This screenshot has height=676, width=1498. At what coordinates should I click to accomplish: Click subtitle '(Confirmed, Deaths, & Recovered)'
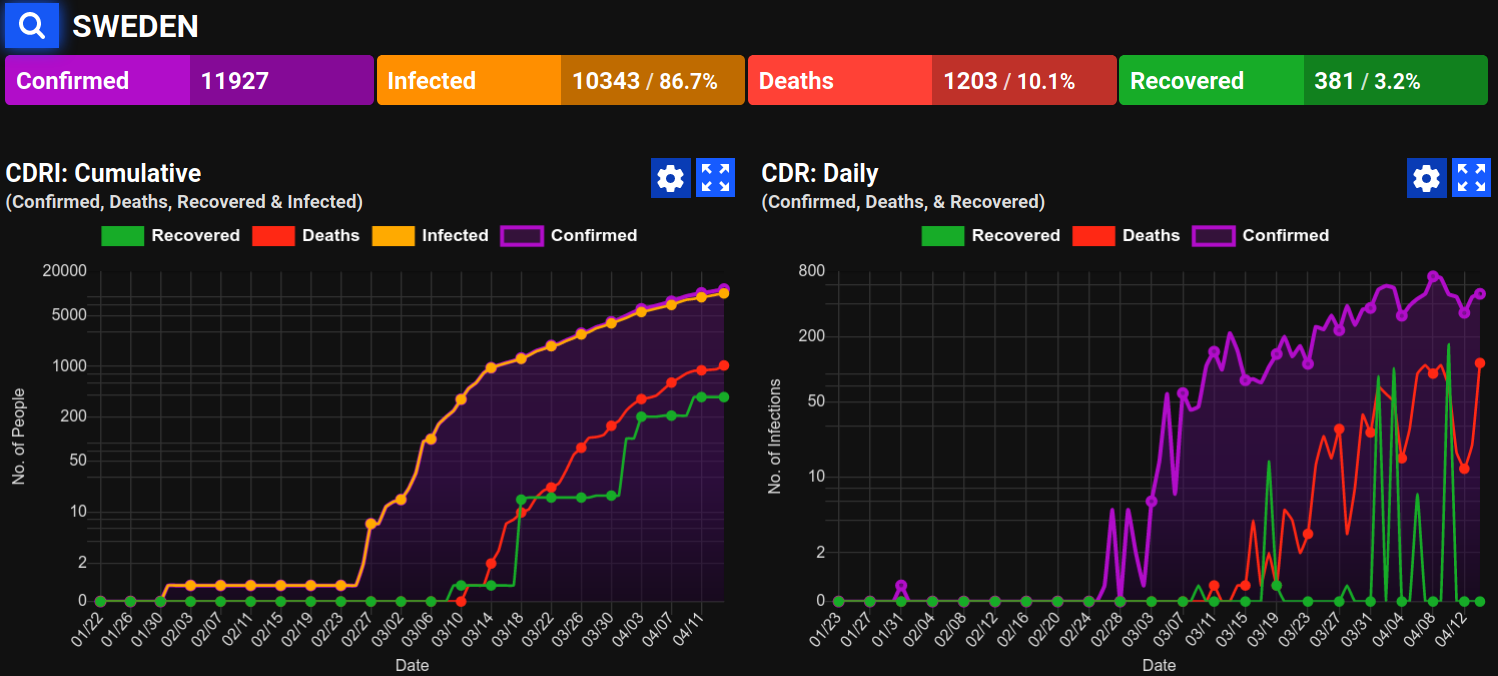point(903,202)
